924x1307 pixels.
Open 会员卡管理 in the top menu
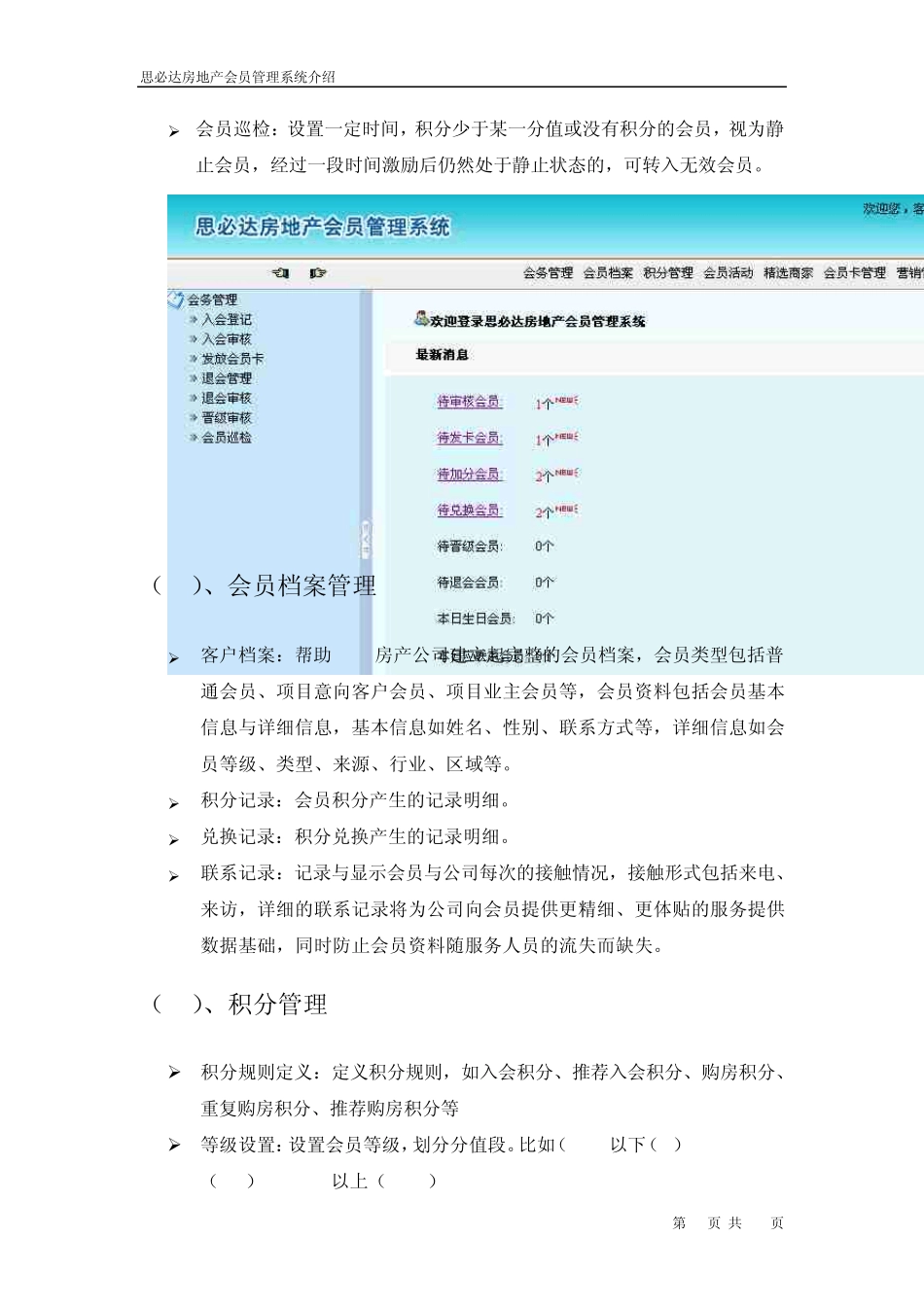[854, 273]
